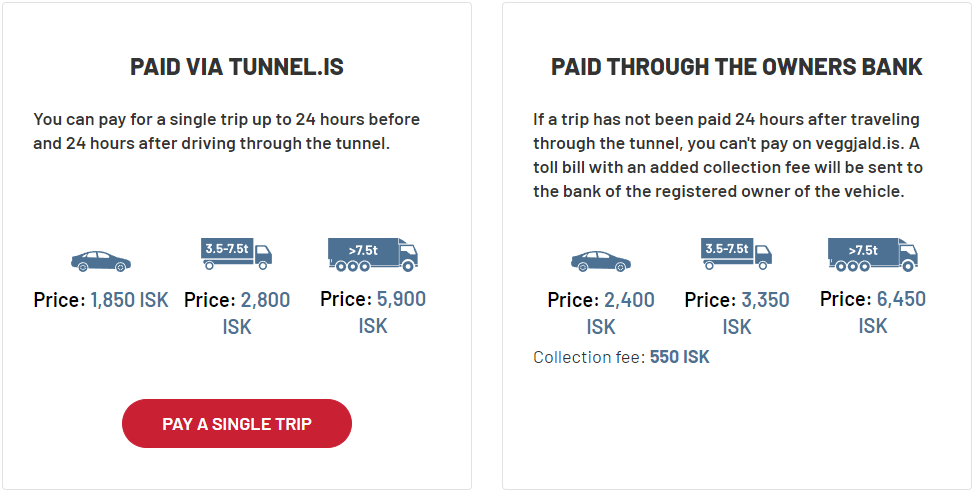Click the >7.5t truck icon in left card

click(373, 254)
